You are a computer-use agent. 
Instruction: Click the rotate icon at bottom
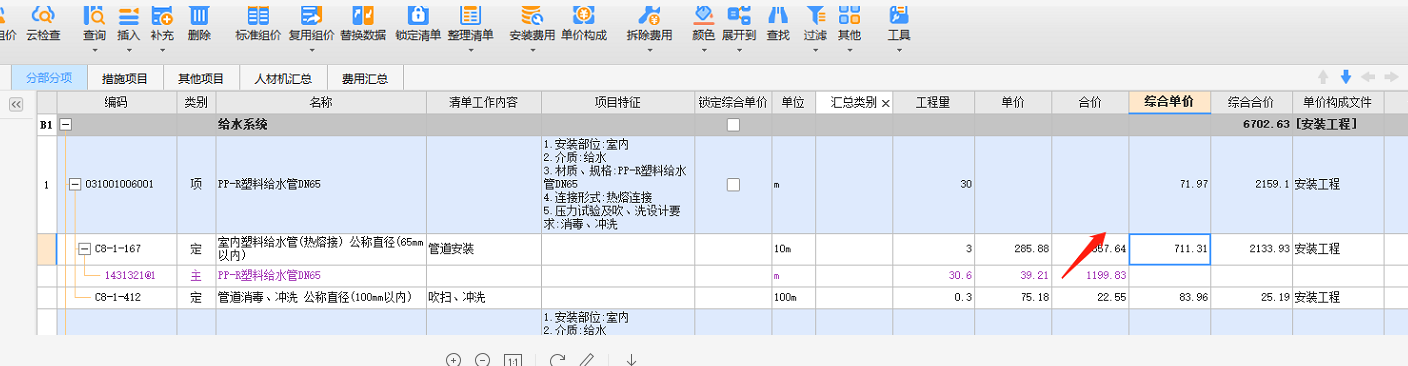(558, 360)
